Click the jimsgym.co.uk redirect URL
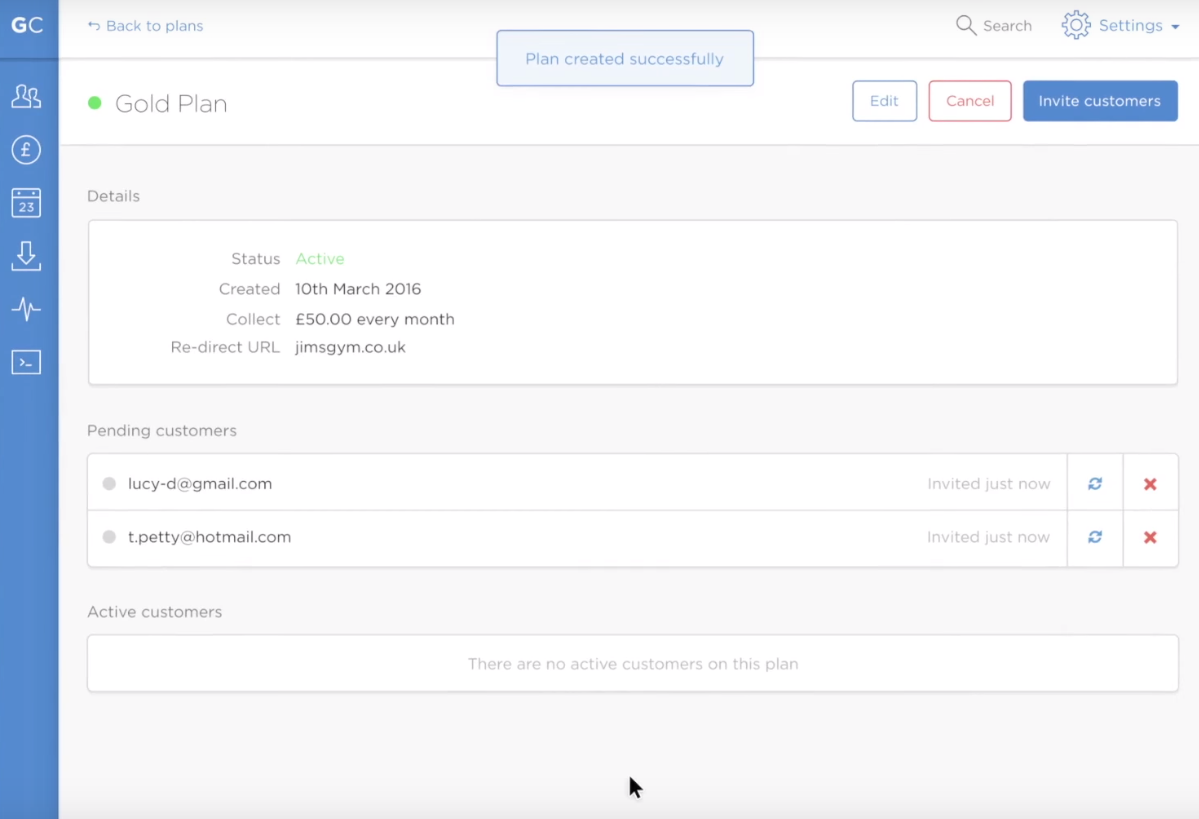This screenshot has width=1199, height=819. (x=350, y=347)
